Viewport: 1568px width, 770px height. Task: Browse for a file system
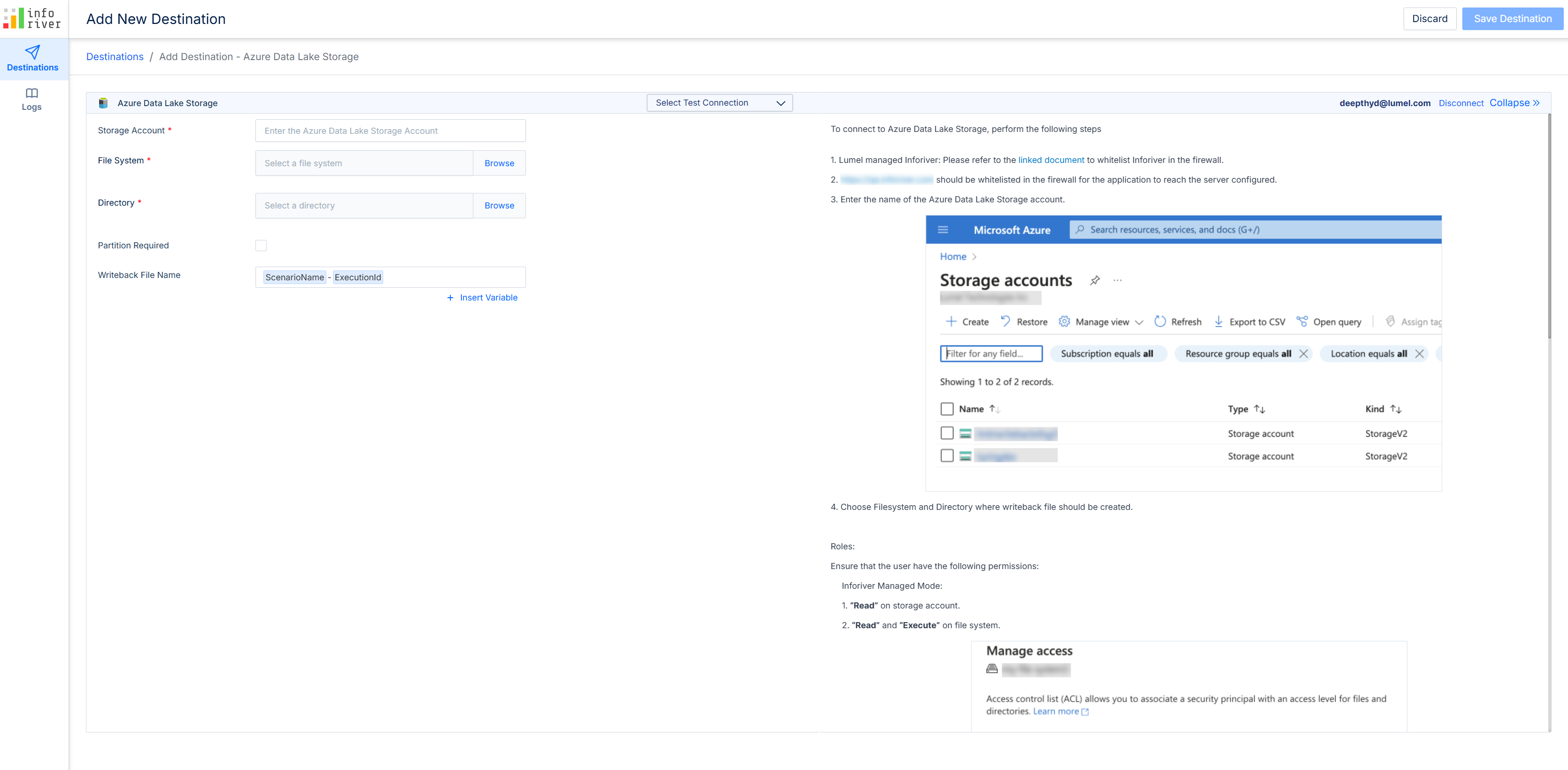499,163
